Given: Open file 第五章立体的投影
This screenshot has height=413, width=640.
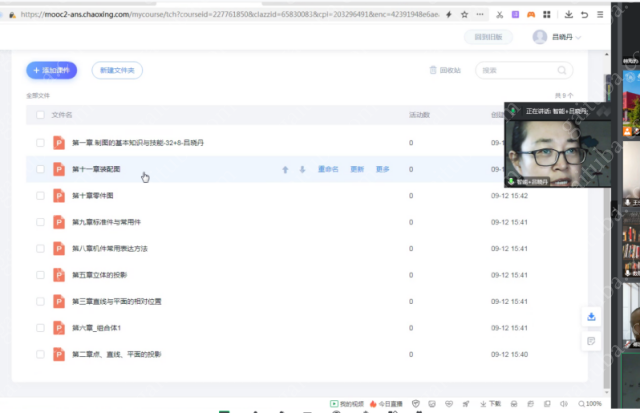Looking at the screenshot, I should 100,275.
